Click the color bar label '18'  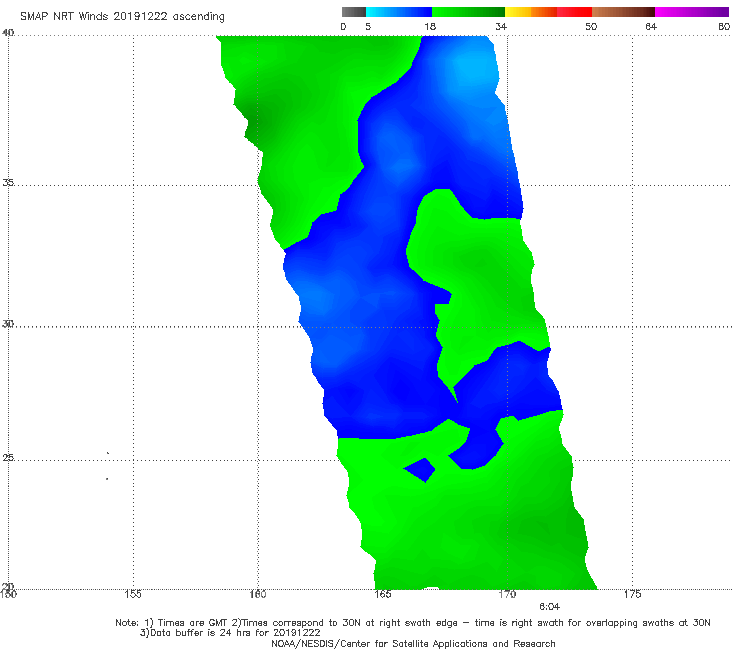430,27
